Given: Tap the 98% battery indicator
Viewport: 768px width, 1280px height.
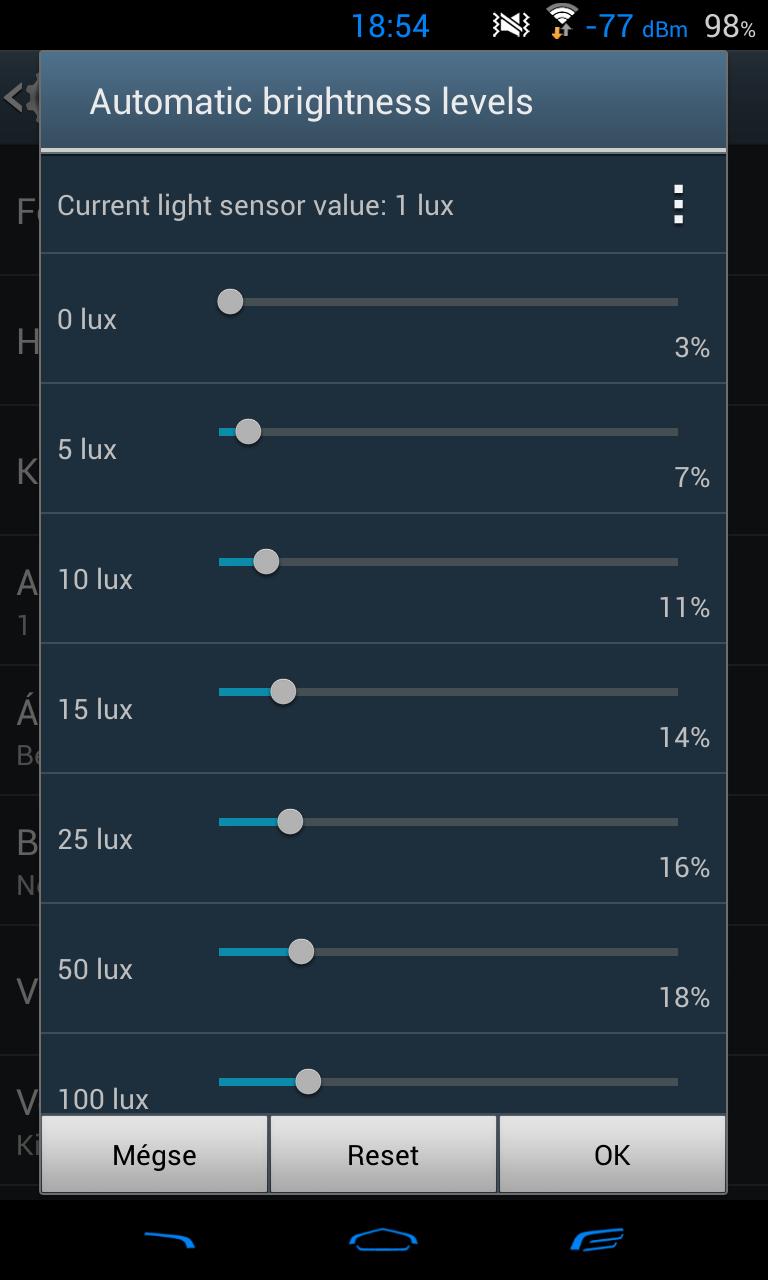Looking at the screenshot, I should tap(730, 26).
